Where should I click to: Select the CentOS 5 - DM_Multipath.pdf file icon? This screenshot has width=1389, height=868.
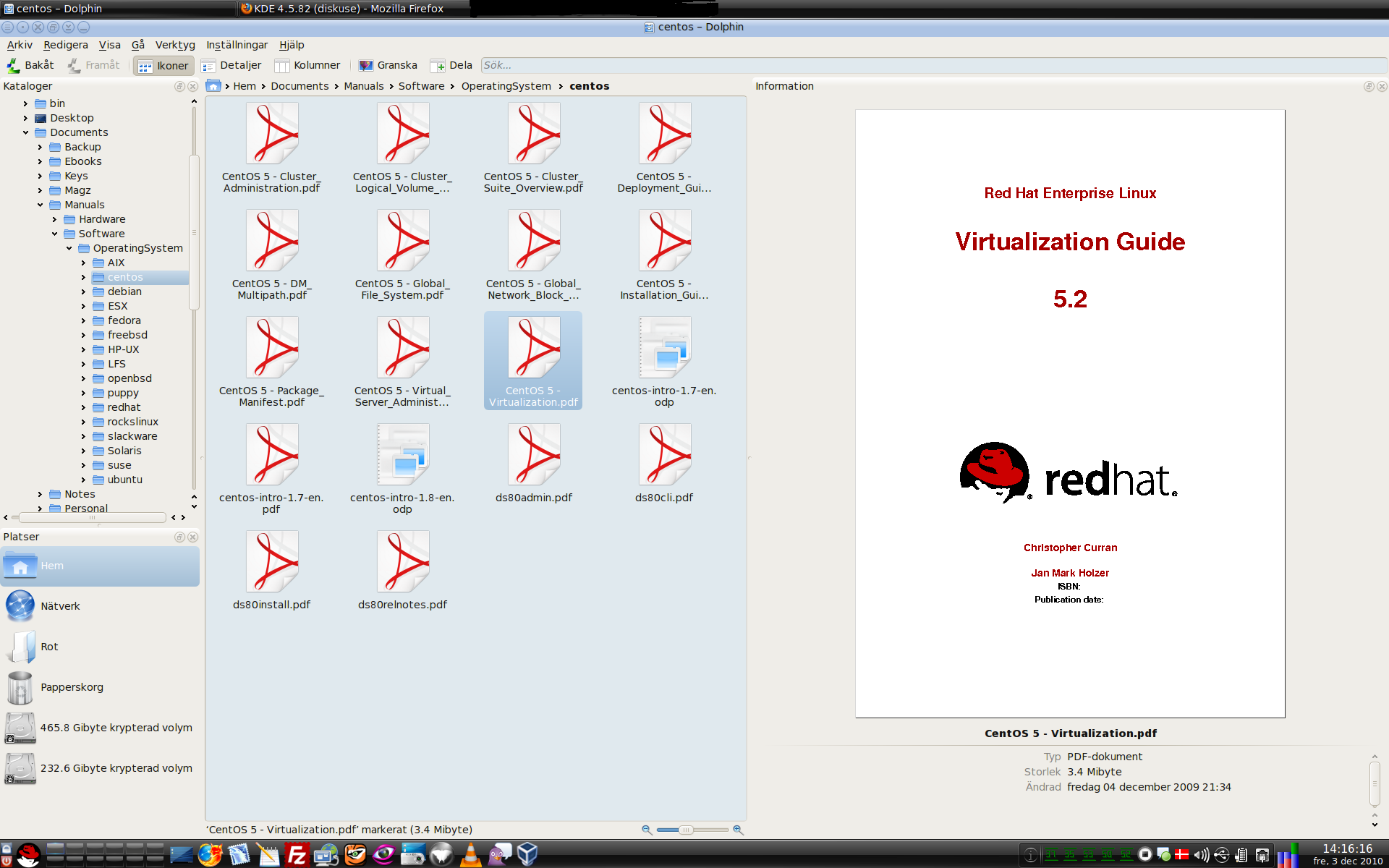[x=271, y=241]
